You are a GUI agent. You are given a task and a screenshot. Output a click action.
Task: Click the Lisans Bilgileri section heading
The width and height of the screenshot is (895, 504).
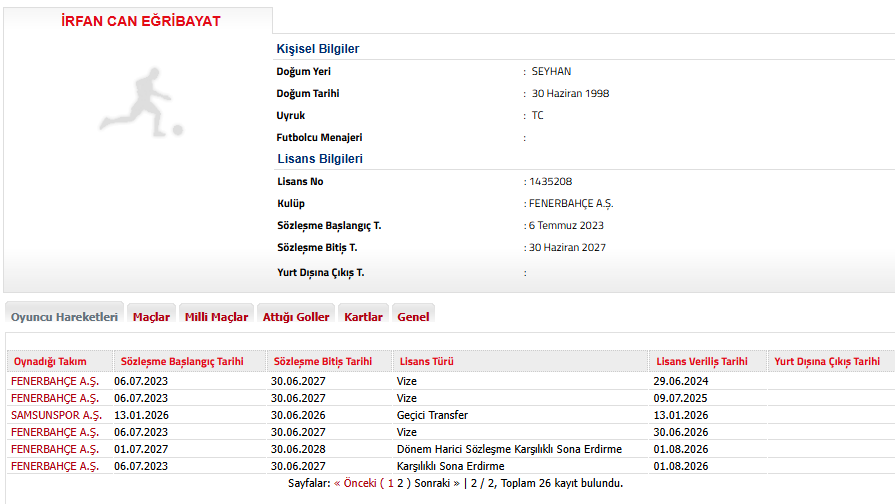click(320, 159)
